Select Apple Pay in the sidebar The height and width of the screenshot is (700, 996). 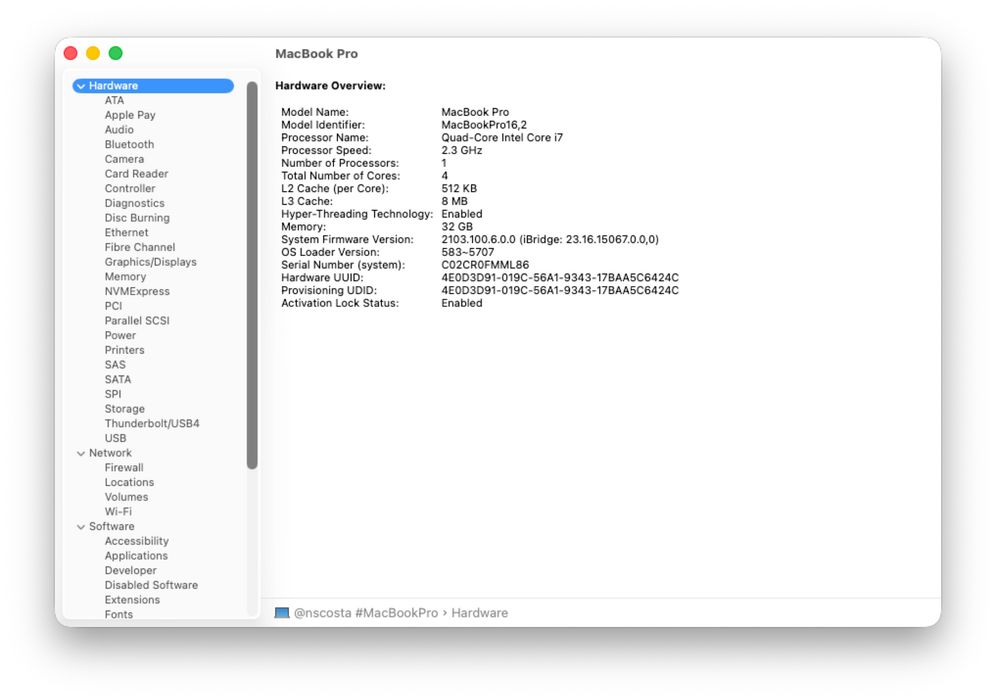(130, 115)
